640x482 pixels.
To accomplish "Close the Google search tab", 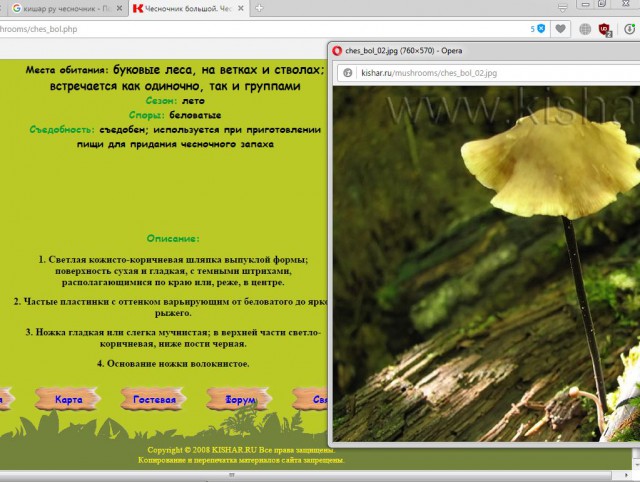I will 119,8.
